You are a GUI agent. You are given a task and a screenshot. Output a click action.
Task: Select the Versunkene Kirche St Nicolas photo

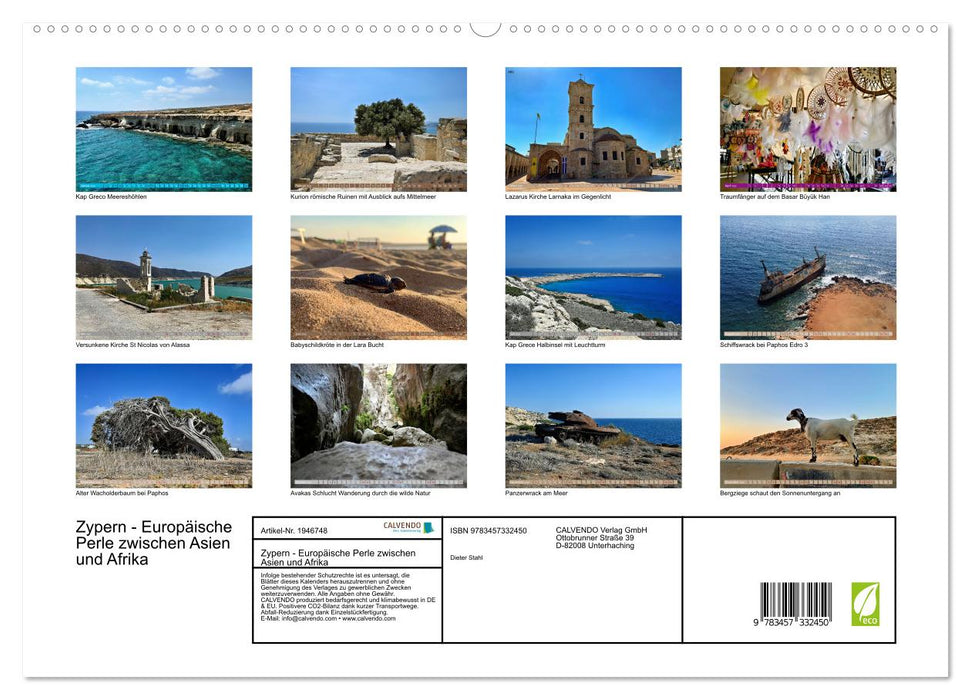pyautogui.click(x=164, y=277)
